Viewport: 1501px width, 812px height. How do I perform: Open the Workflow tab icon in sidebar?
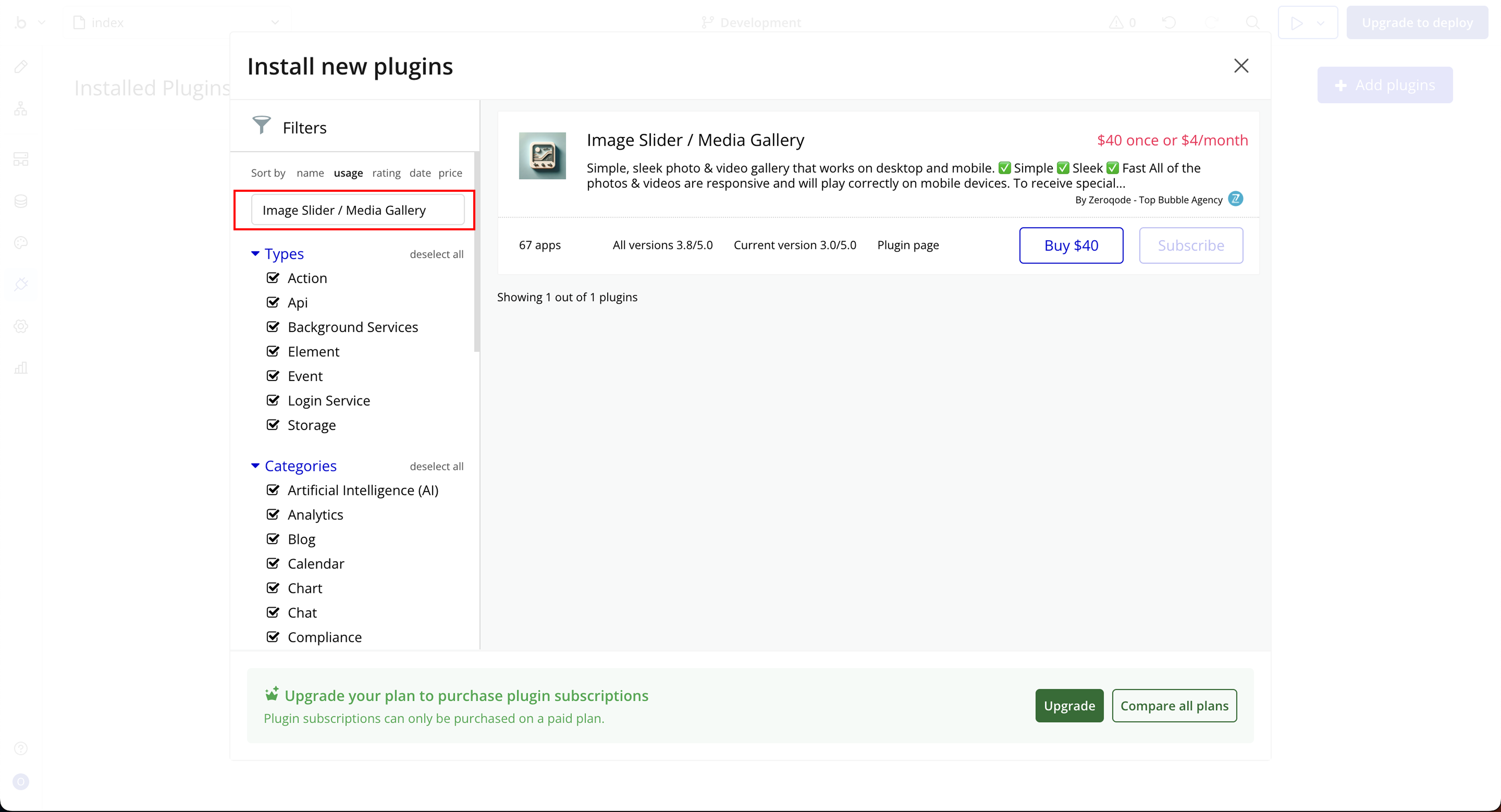21,109
